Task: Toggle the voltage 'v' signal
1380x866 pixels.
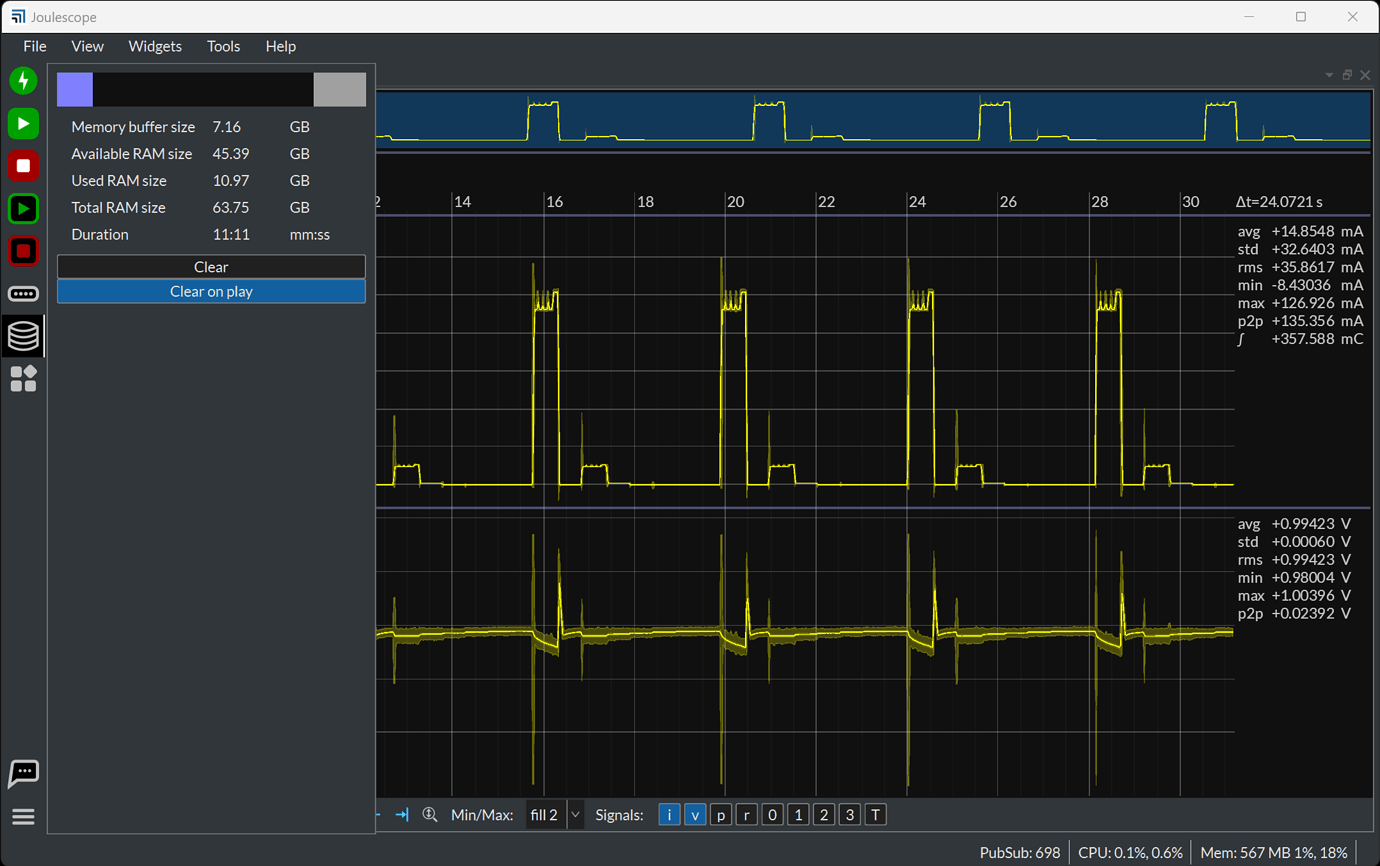Action: (695, 815)
